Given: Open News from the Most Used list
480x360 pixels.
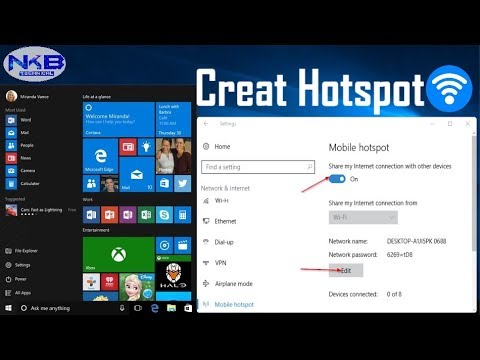Looking at the screenshot, I should (x=18, y=158).
